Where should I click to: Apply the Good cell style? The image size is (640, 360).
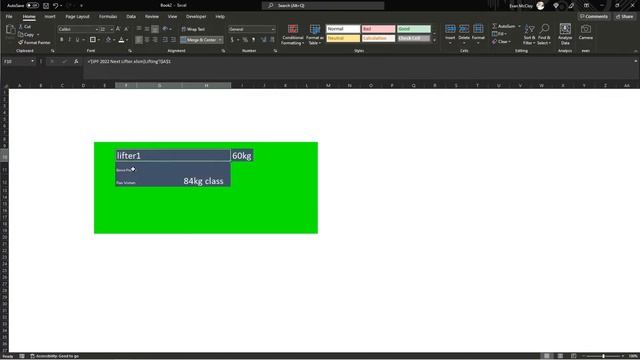tap(414, 29)
